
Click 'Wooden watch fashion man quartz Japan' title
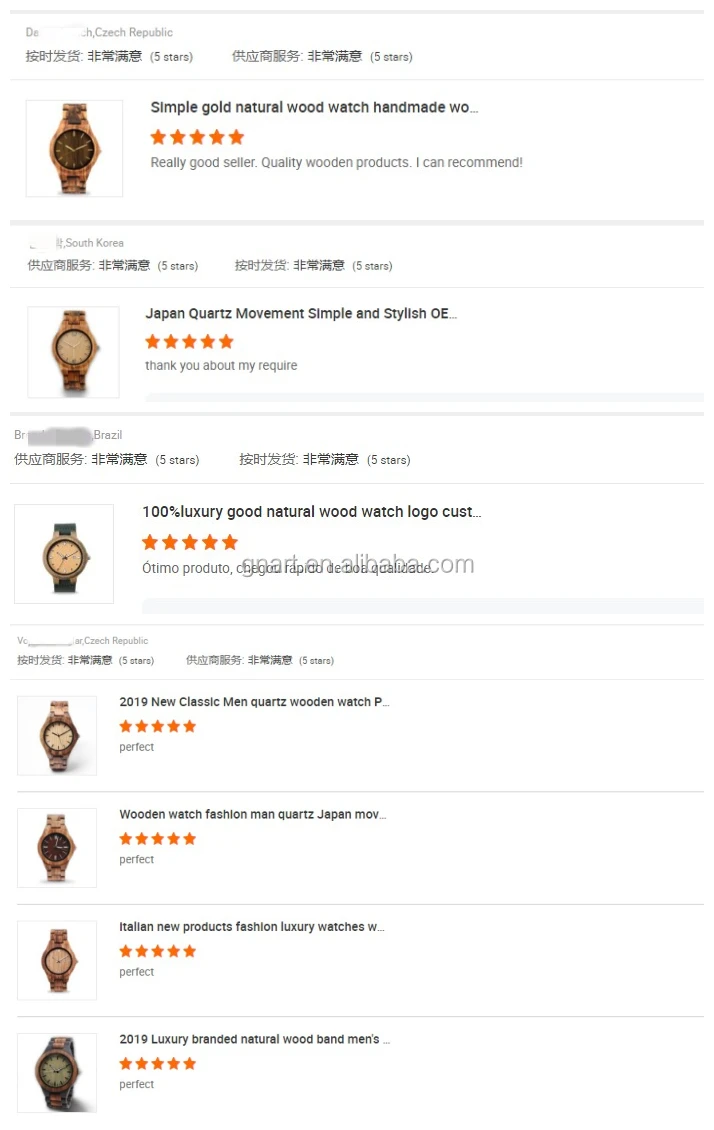[253, 814]
